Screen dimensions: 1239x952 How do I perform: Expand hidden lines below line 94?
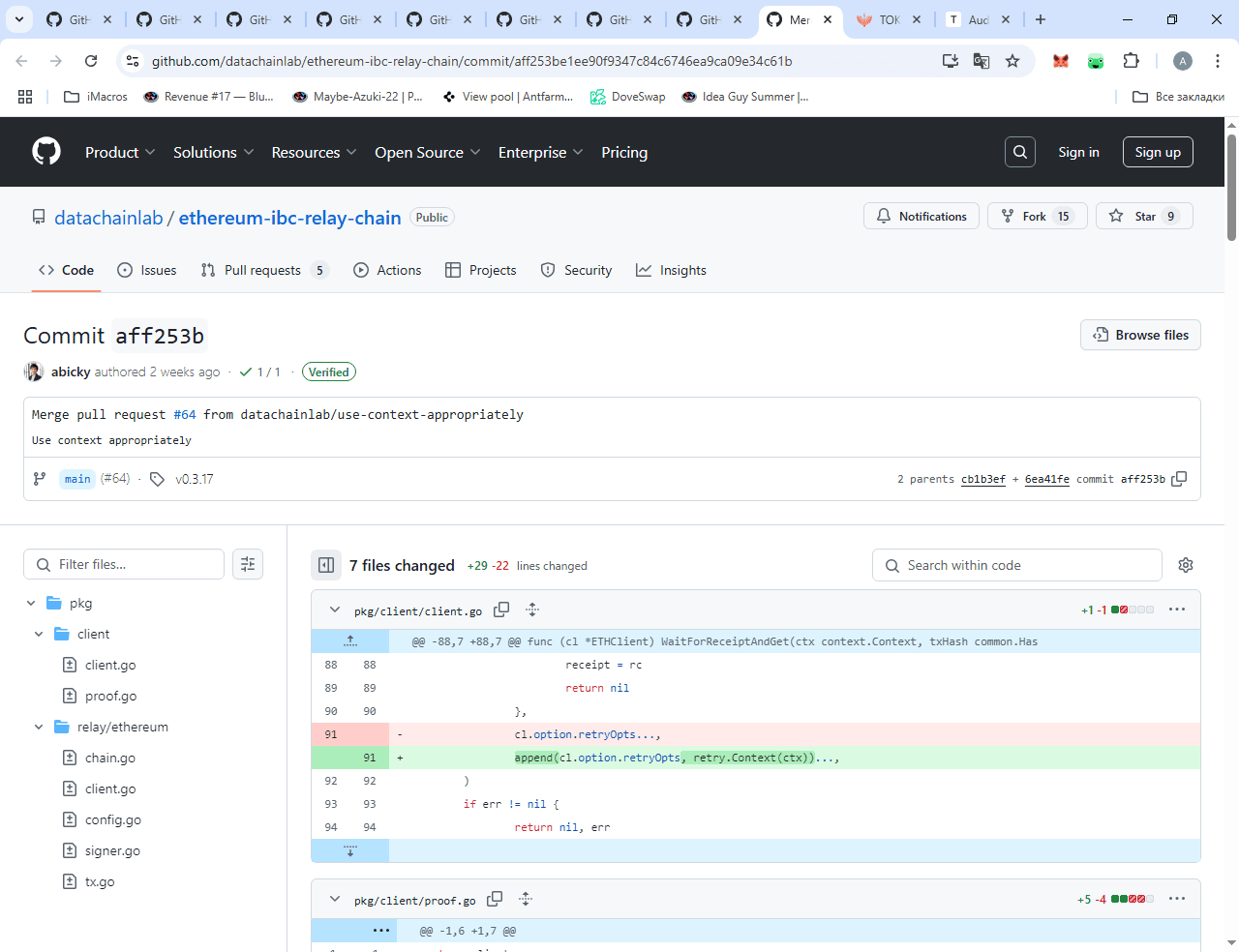pyautogui.click(x=350, y=850)
